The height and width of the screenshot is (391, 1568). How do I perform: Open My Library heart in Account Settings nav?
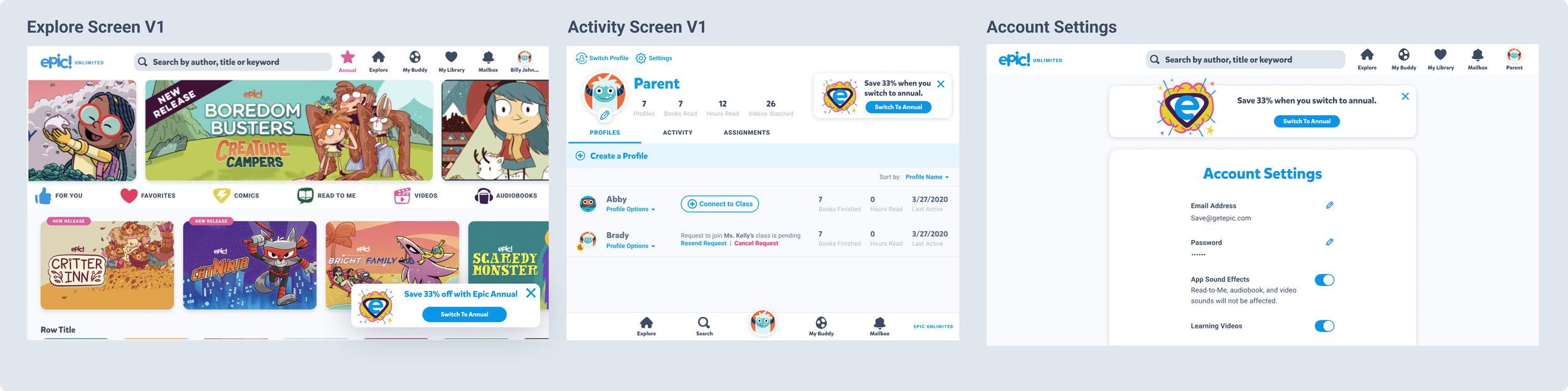click(1440, 55)
